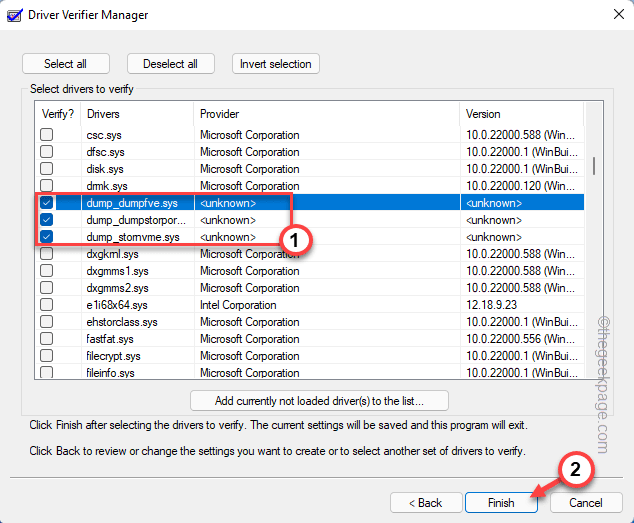This screenshot has height=523, width=634.
Task: Click Invert selection button
Action: (x=276, y=64)
